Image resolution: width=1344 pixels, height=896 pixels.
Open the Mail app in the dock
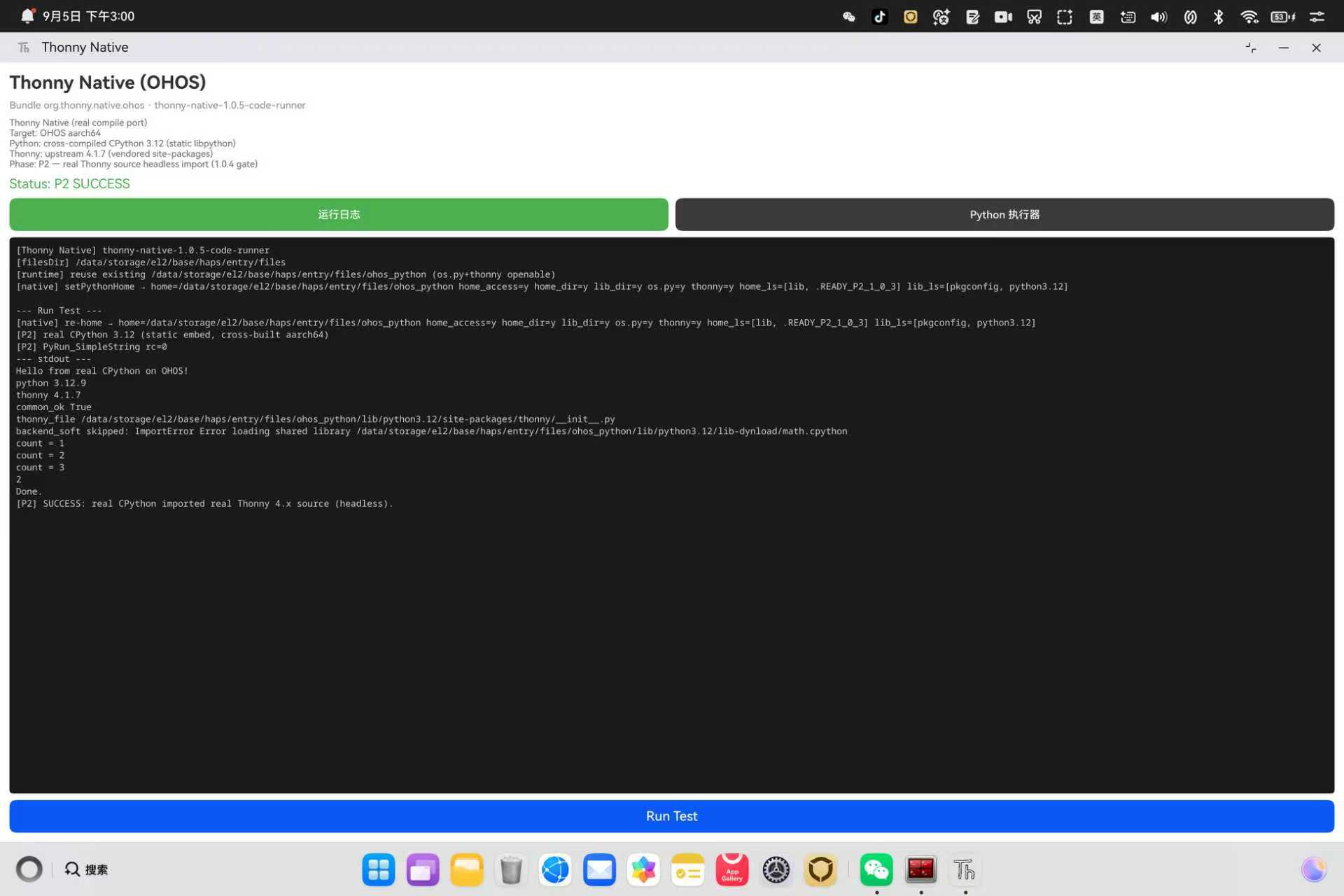(599, 870)
